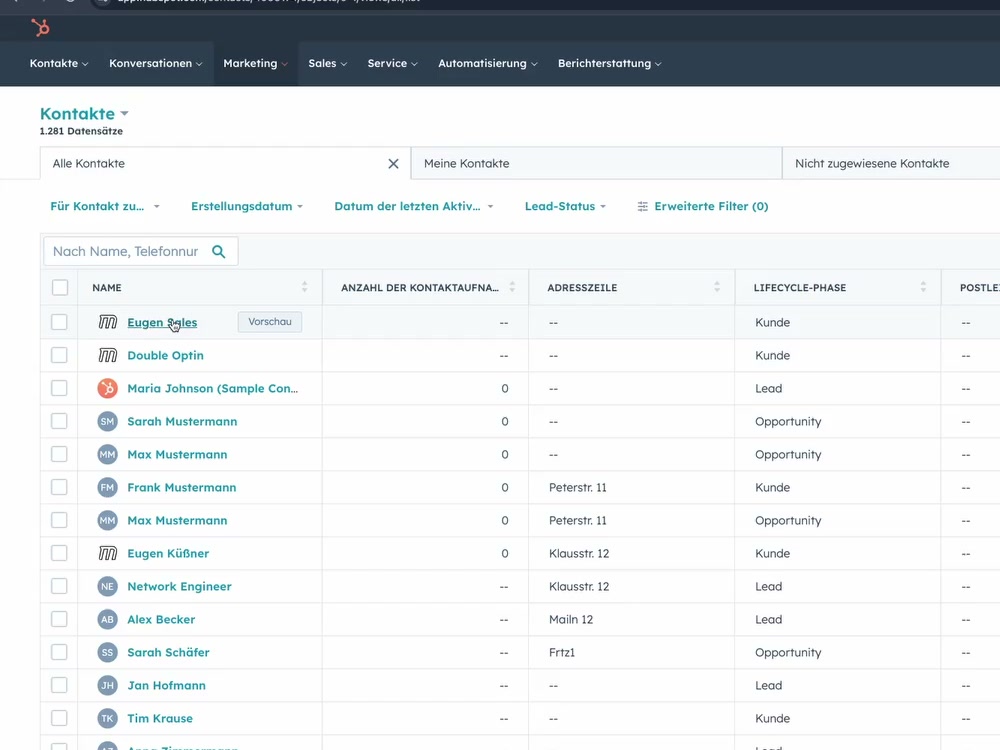Toggle the select-all checkbox in the table header
Viewport: 1000px width, 750px height.
[x=59, y=287]
